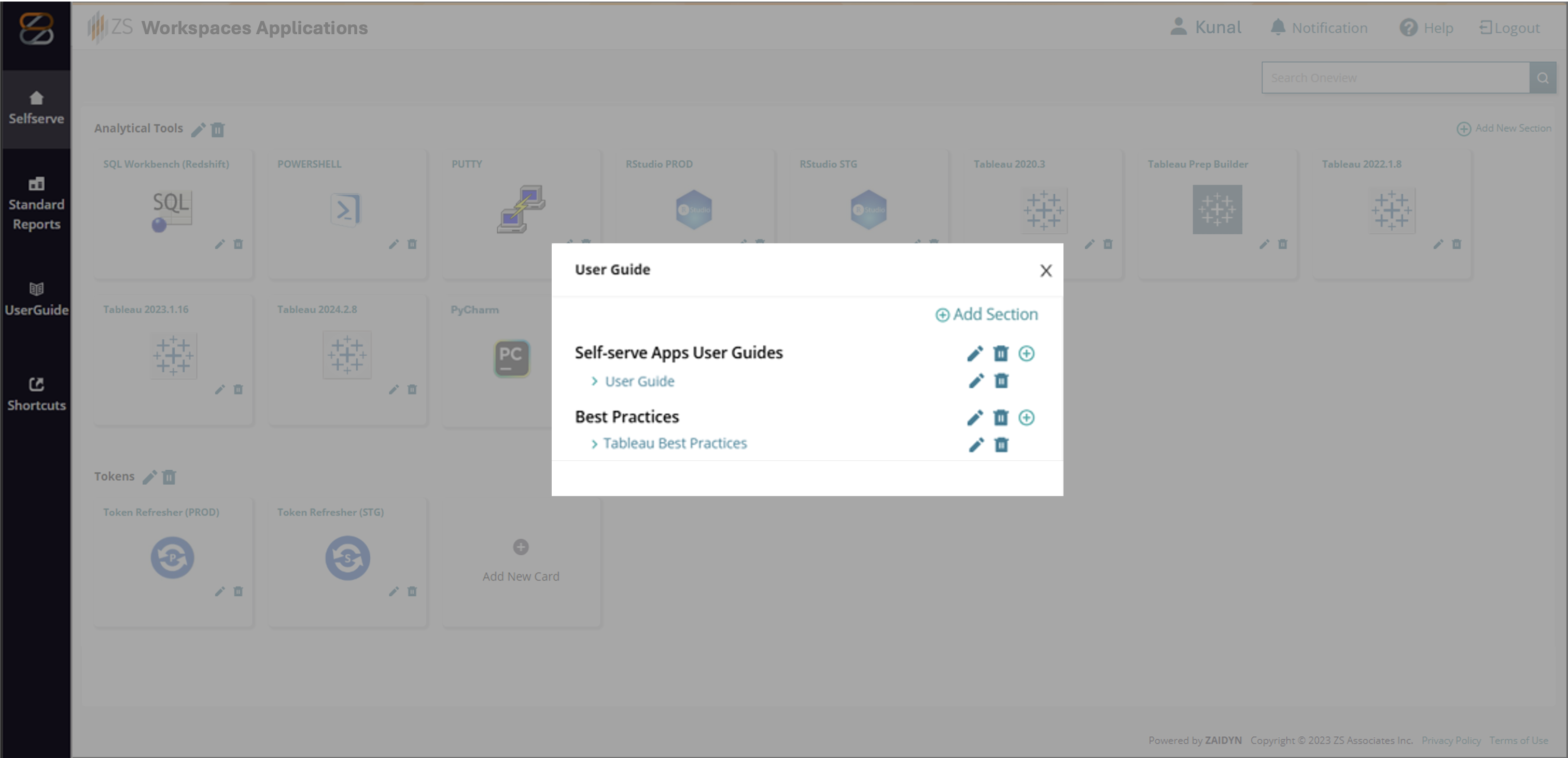The height and width of the screenshot is (758, 1568).
Task: Delete the Self-serve Apps User Guides section
Action: [1001, 354]
